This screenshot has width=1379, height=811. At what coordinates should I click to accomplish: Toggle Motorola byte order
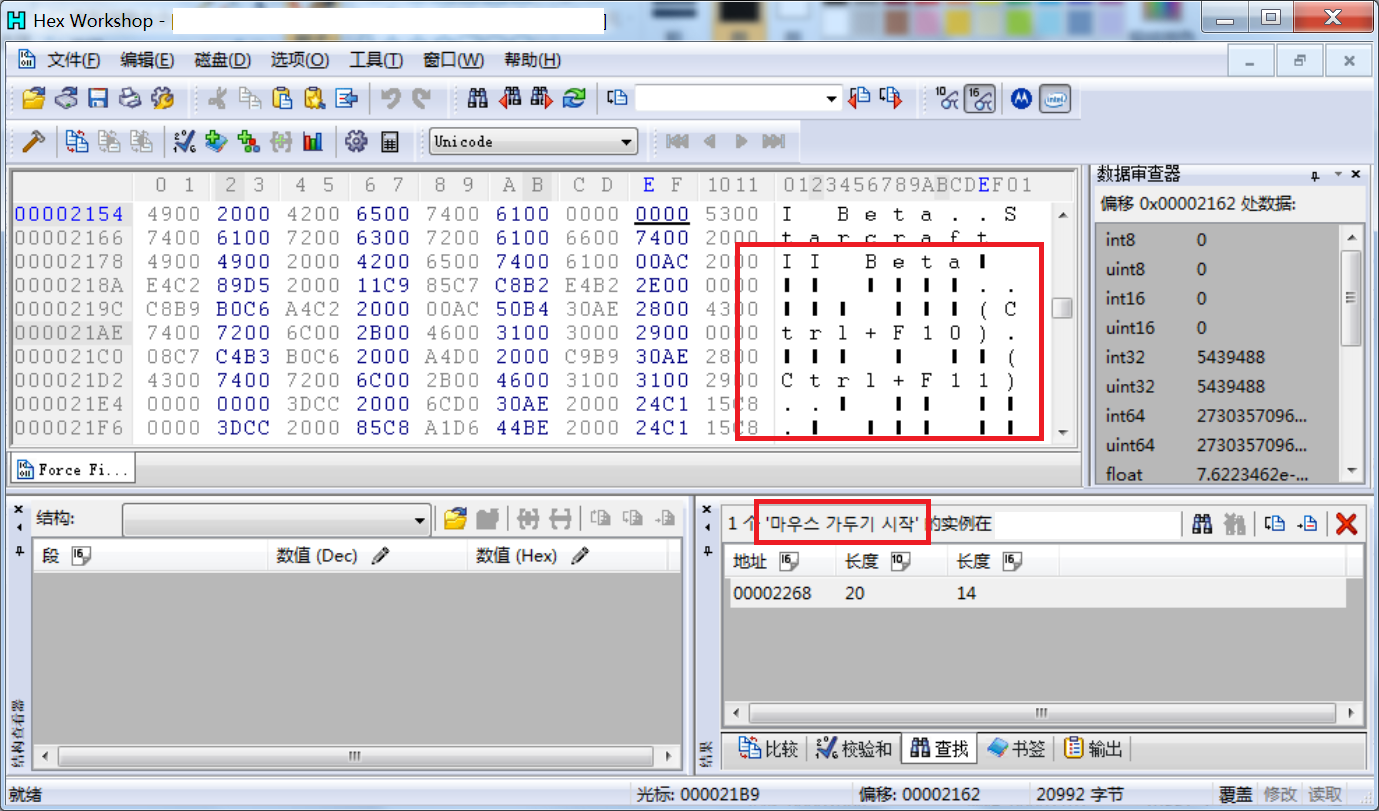pyautogui.click(x=1021, y=98)
